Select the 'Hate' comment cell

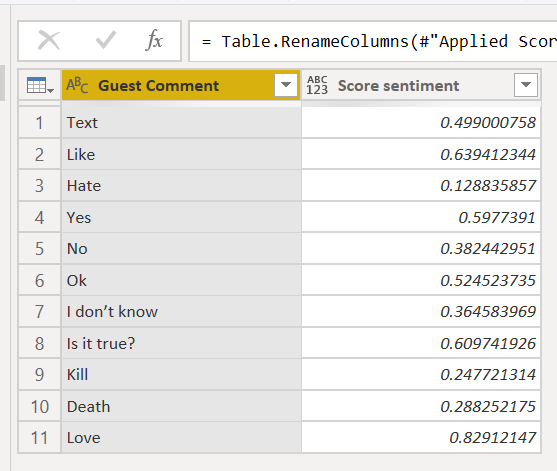(181, 186)
